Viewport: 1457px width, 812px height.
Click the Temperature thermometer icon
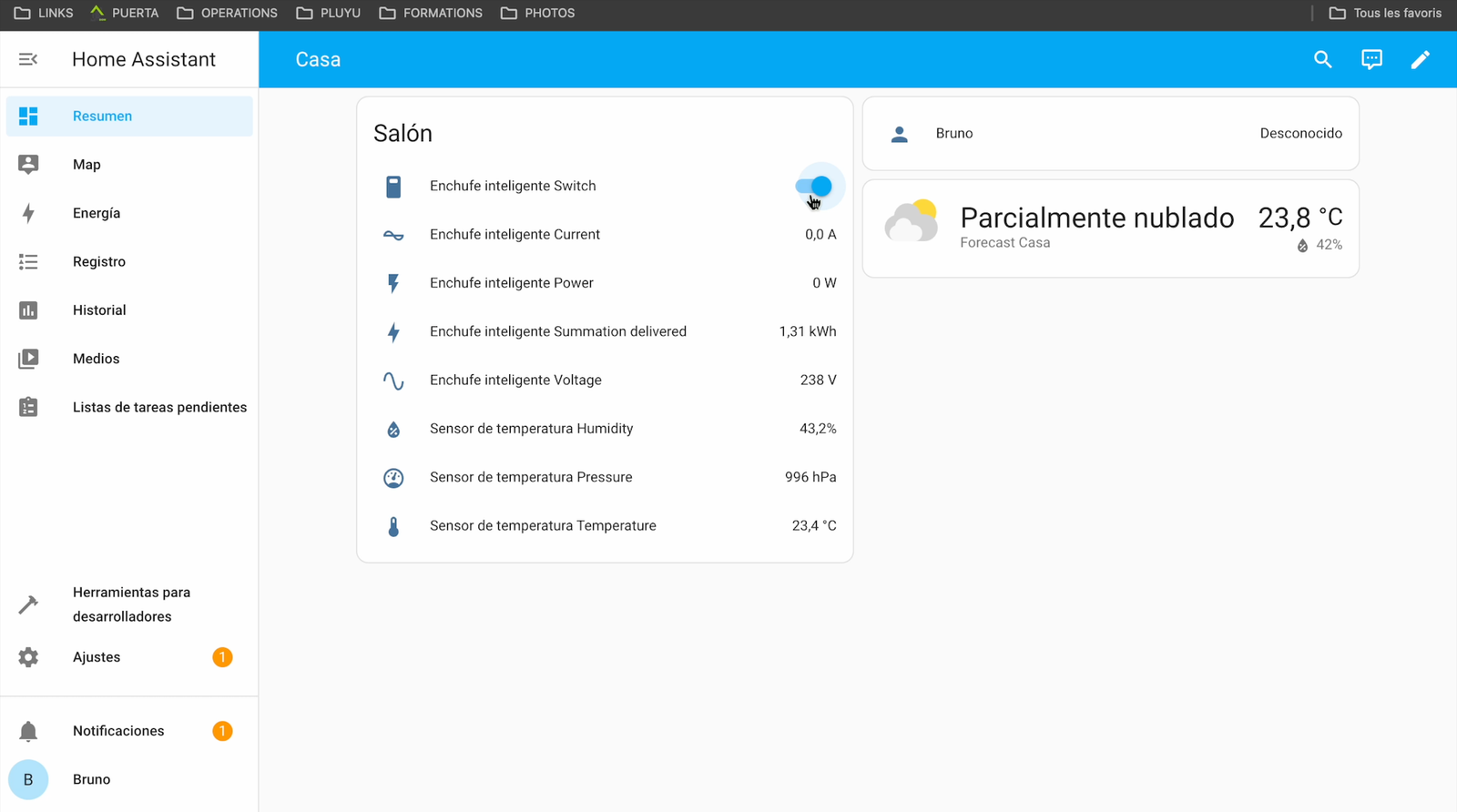(x=393, y=526)
